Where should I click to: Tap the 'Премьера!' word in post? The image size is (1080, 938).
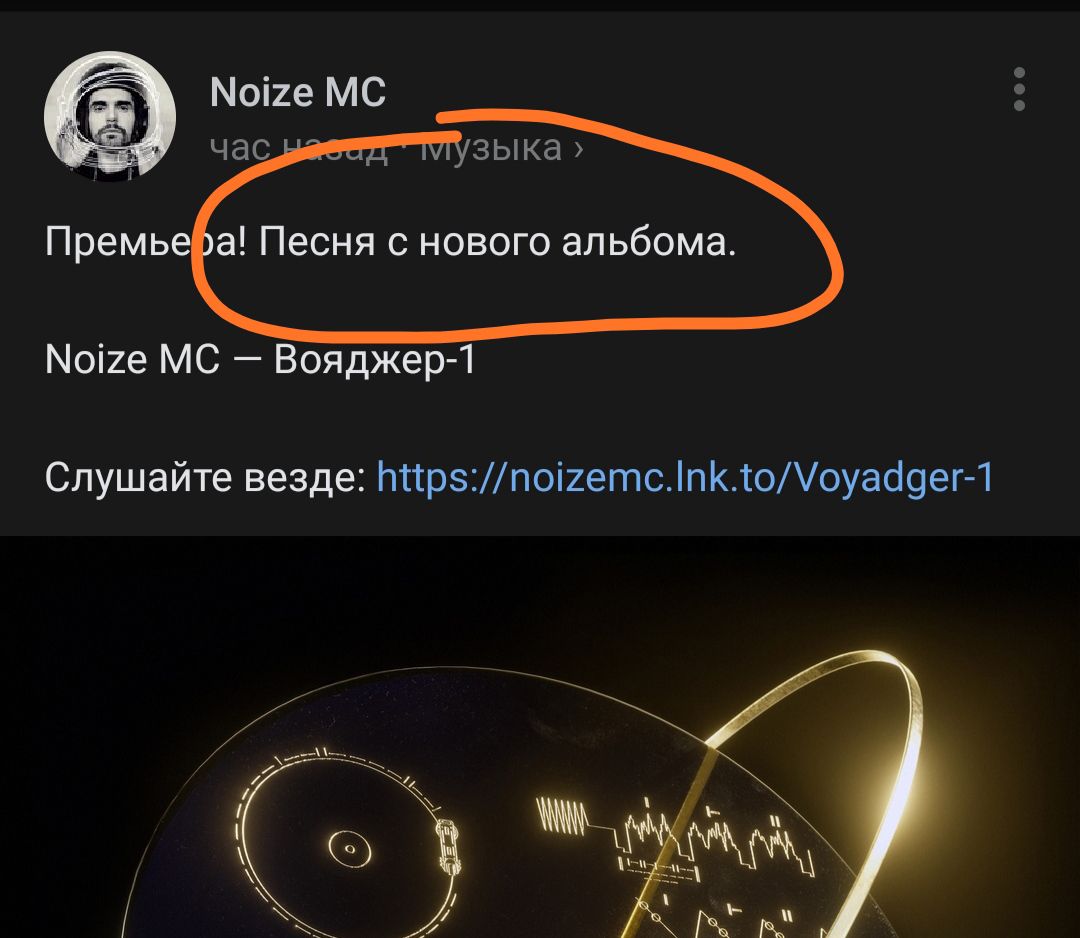click(145, 242)
